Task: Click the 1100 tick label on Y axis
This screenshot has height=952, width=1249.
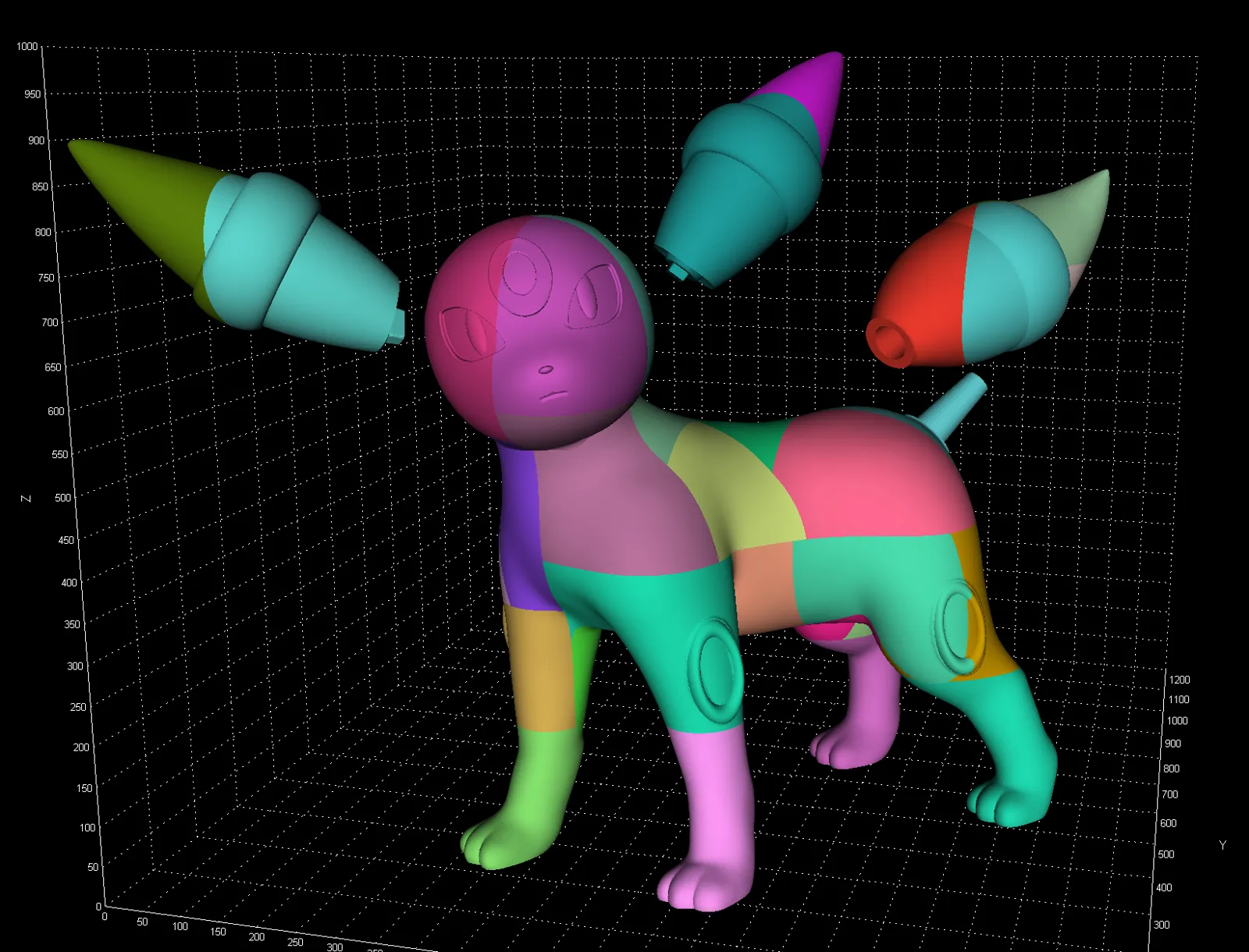Action: coord(1179,700)
